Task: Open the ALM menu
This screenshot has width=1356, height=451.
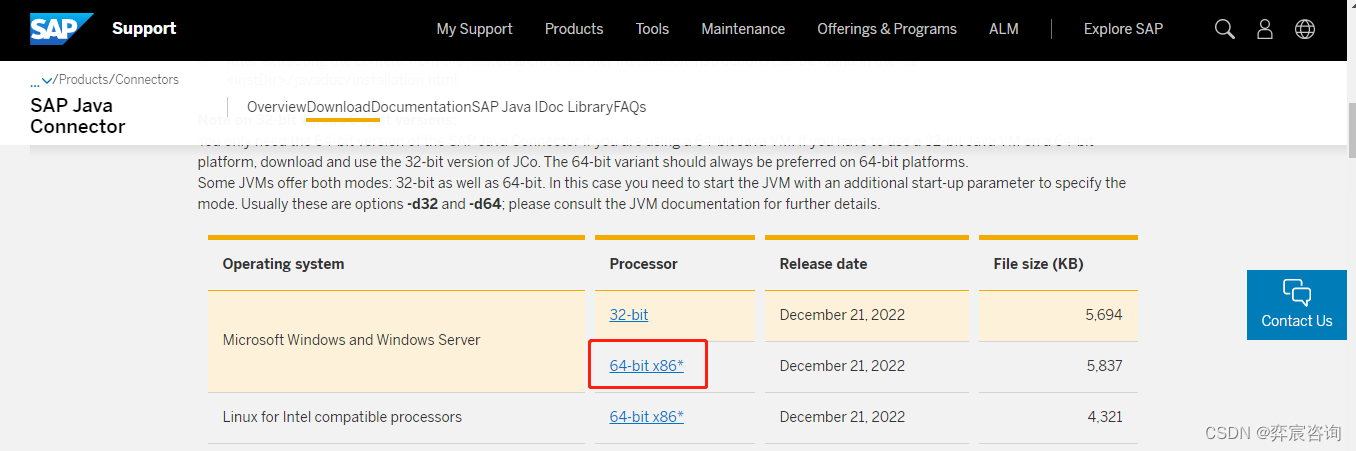Action: click(x=1004, y=29)
